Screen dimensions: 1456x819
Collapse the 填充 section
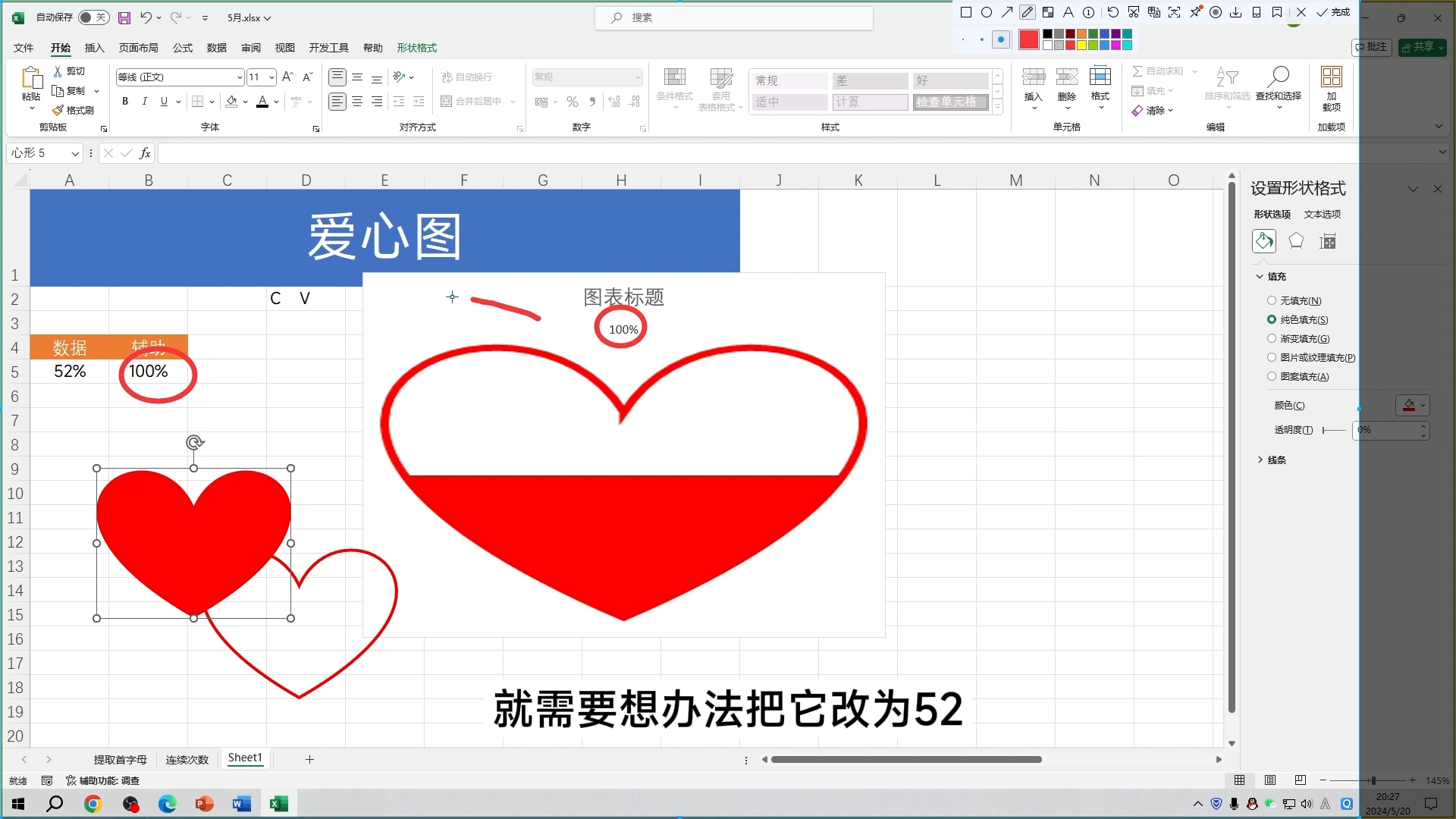point(1271,277)
